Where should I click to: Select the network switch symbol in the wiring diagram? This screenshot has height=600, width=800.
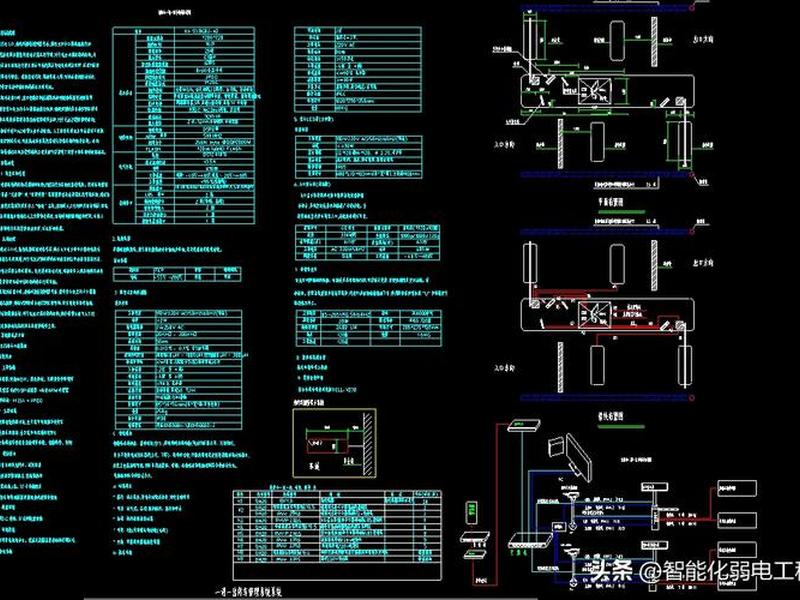coord(531,541)
